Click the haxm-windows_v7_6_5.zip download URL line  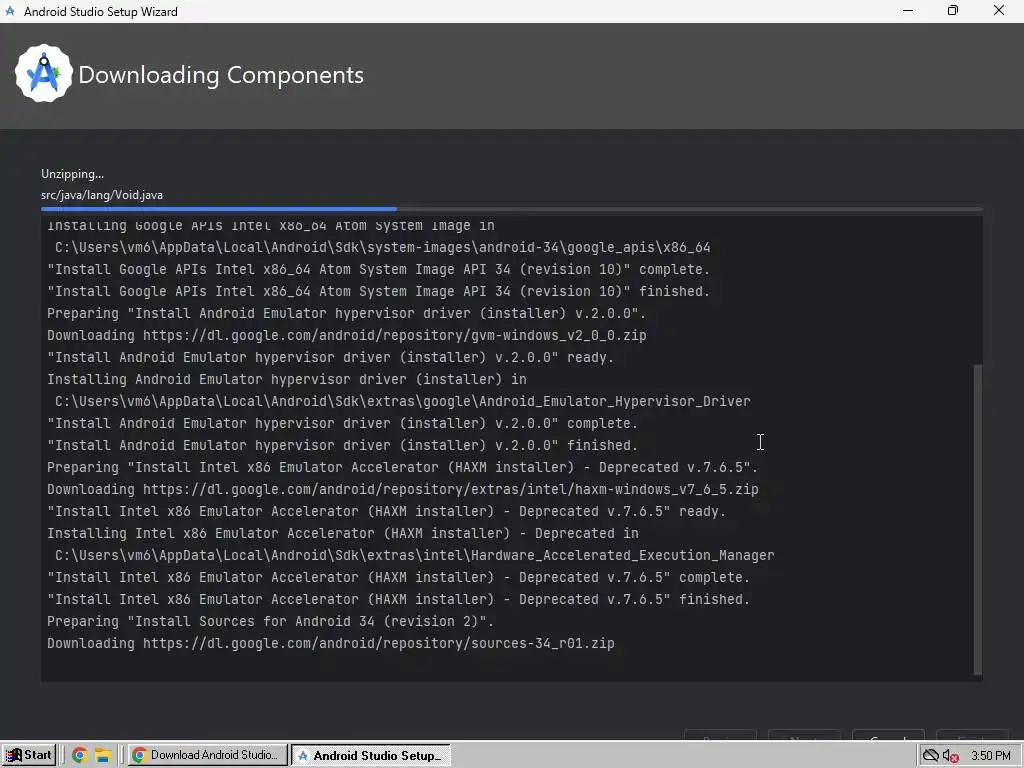coord(403,490)
